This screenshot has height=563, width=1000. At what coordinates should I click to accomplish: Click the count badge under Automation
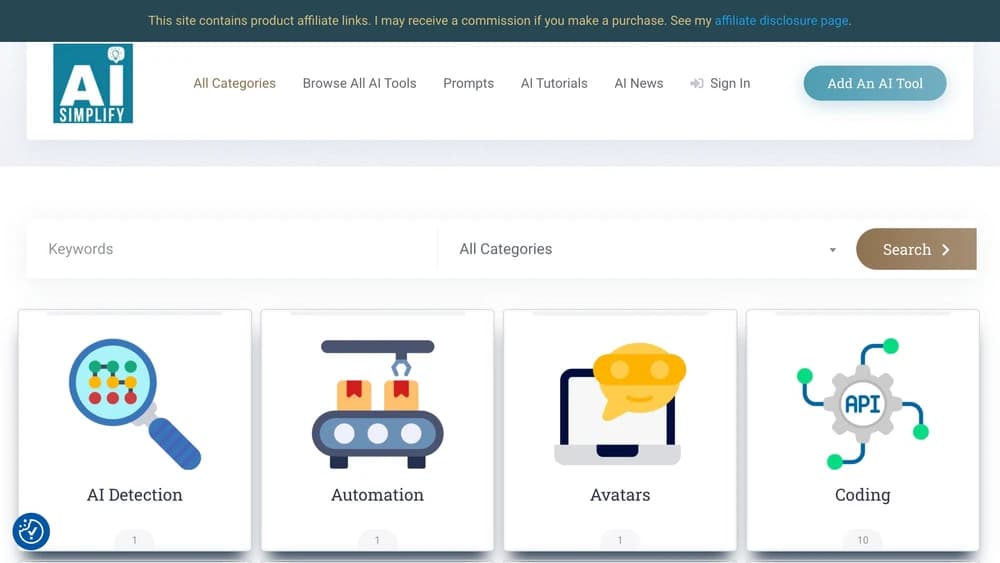[378, 539]
